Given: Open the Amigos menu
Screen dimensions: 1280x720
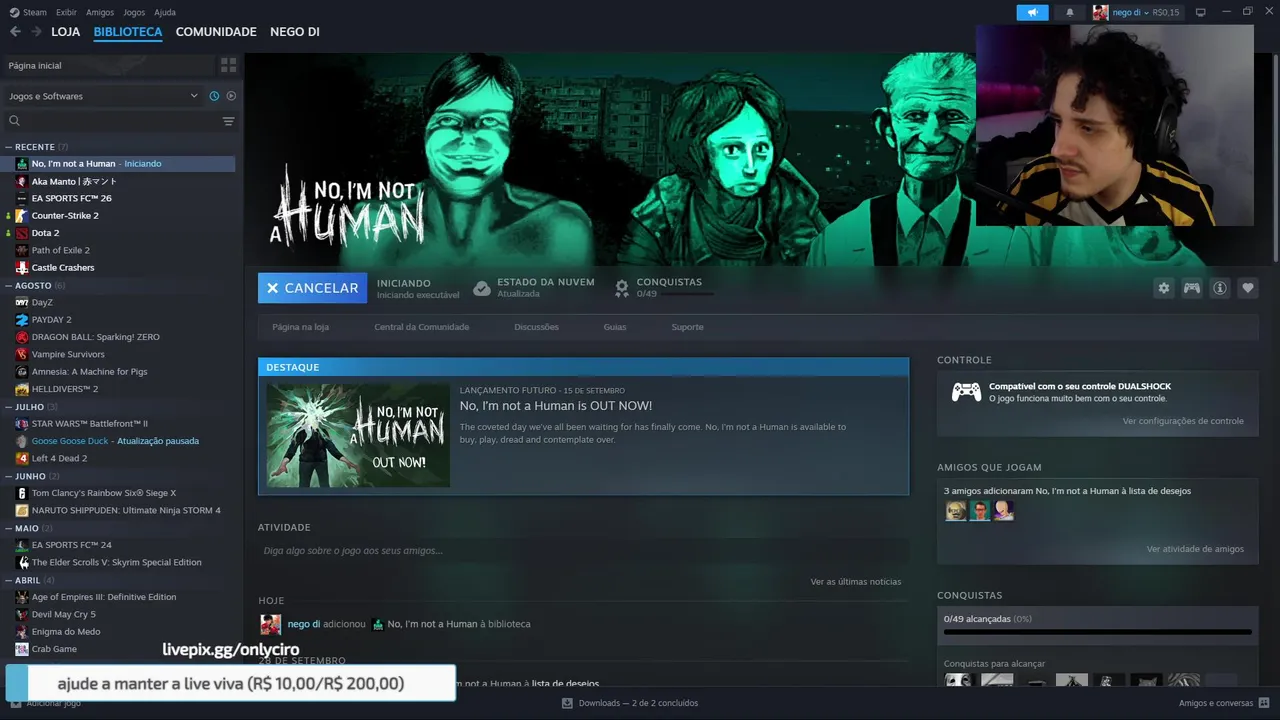Looking at the screenshot, I should point(100,12).
